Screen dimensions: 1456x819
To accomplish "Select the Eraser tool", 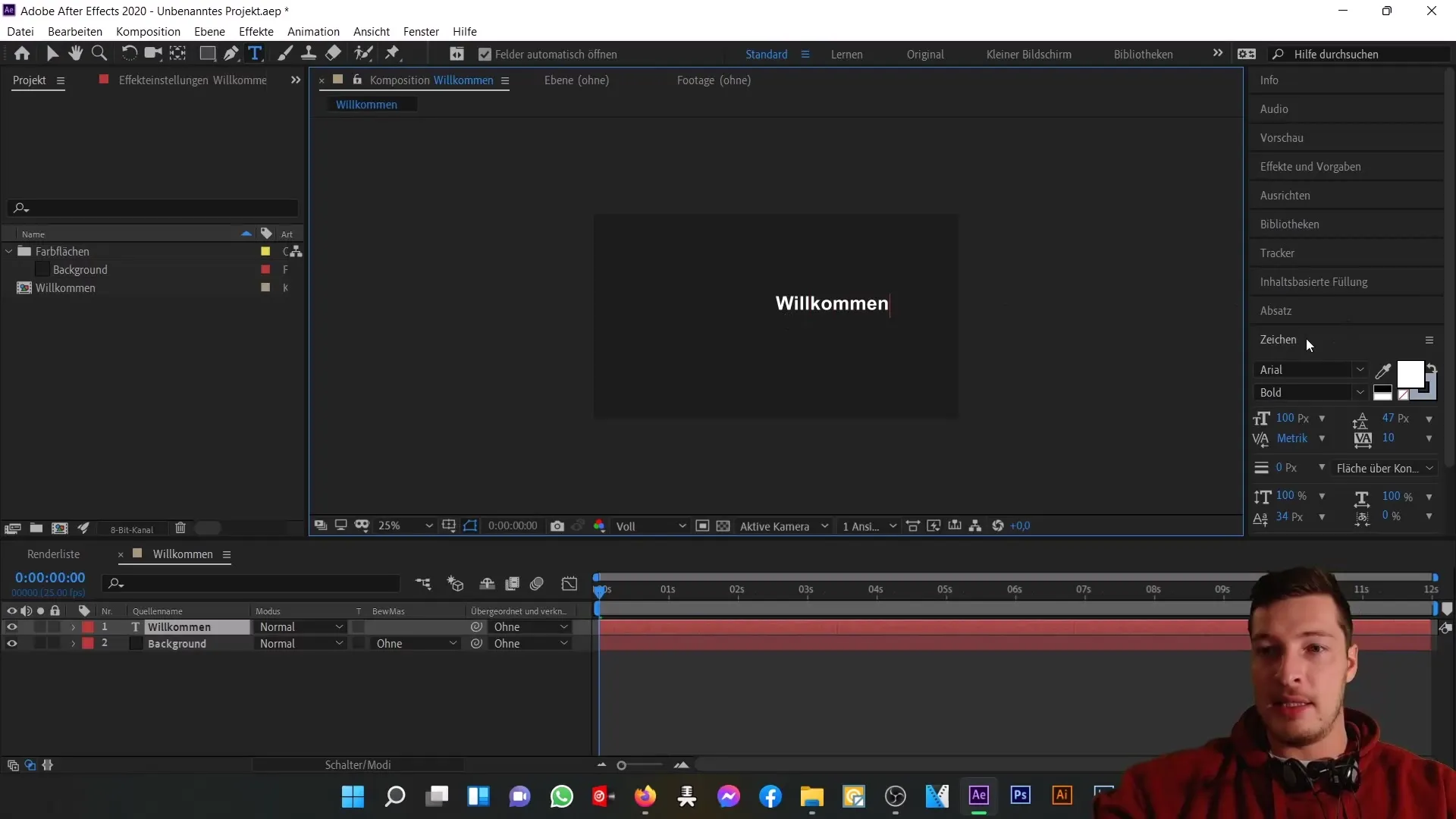I will 333,54.
